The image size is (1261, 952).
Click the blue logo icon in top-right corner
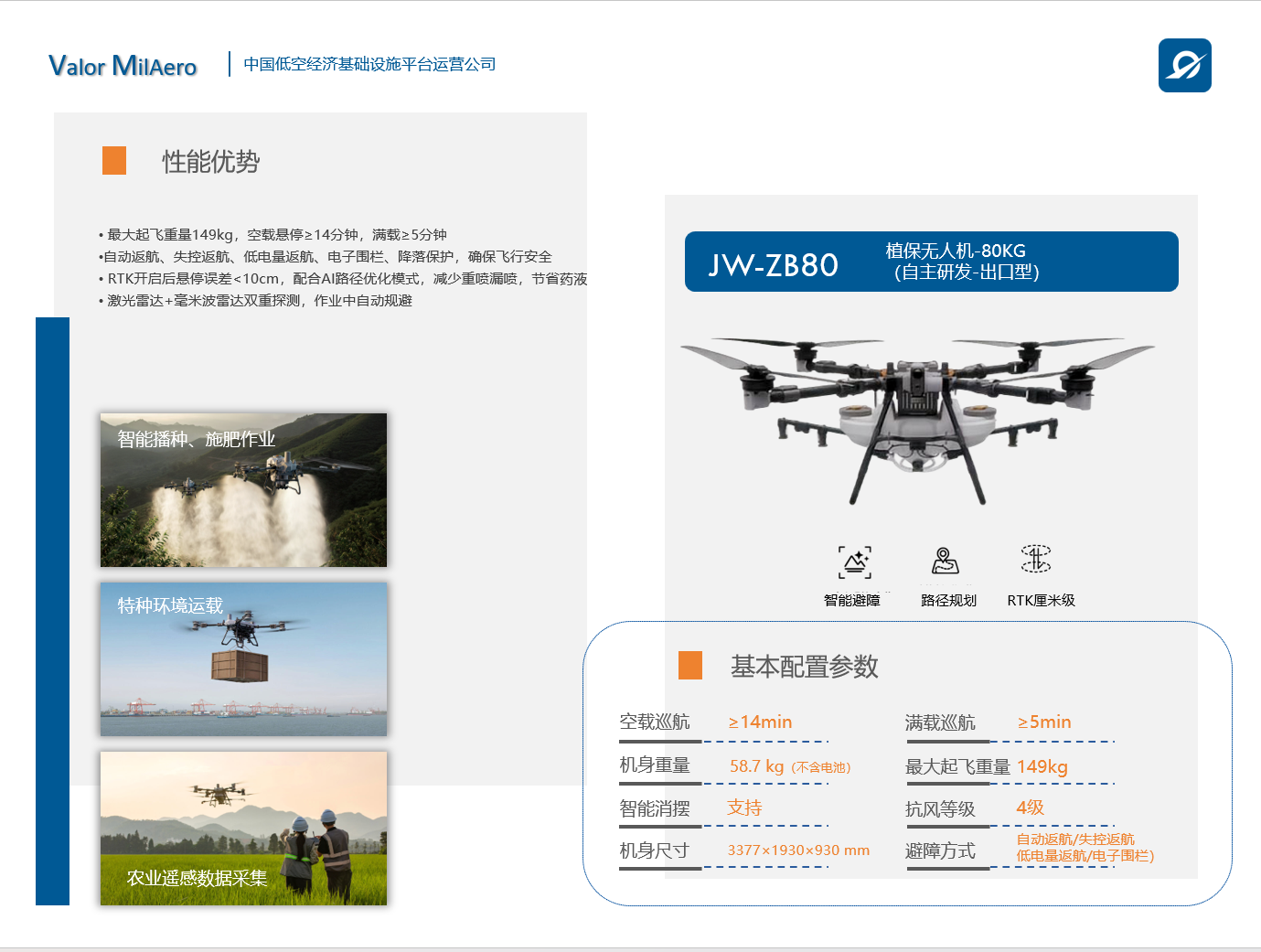[x=1184, y=65]
